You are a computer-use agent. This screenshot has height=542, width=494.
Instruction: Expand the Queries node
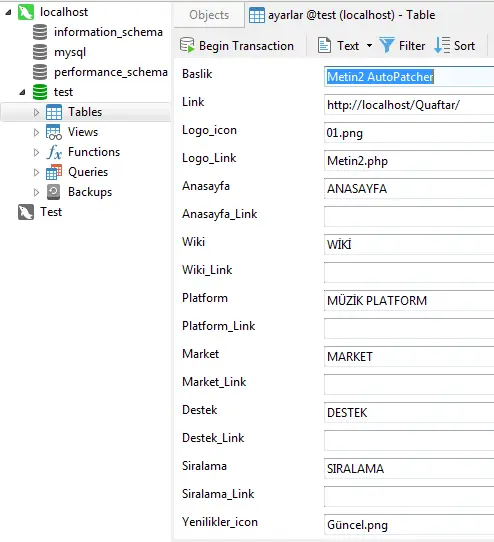click(36, 172)
